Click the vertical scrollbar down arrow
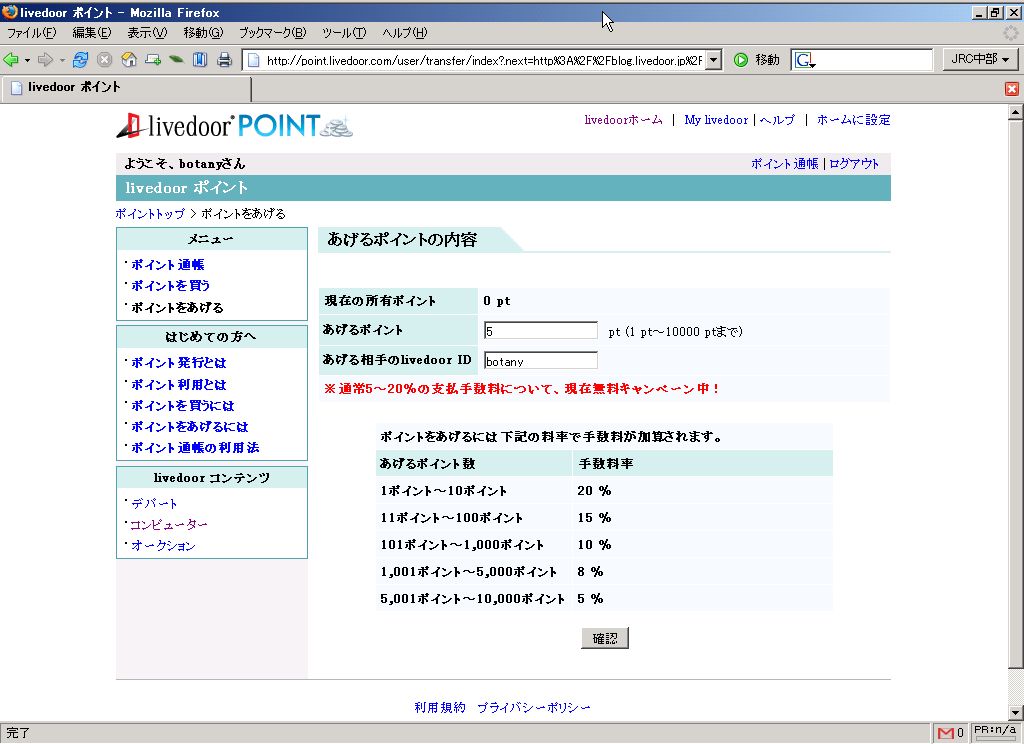The width and height of the screenshot is (1024, 744). pyautogui.click(x=1016, y=713)
